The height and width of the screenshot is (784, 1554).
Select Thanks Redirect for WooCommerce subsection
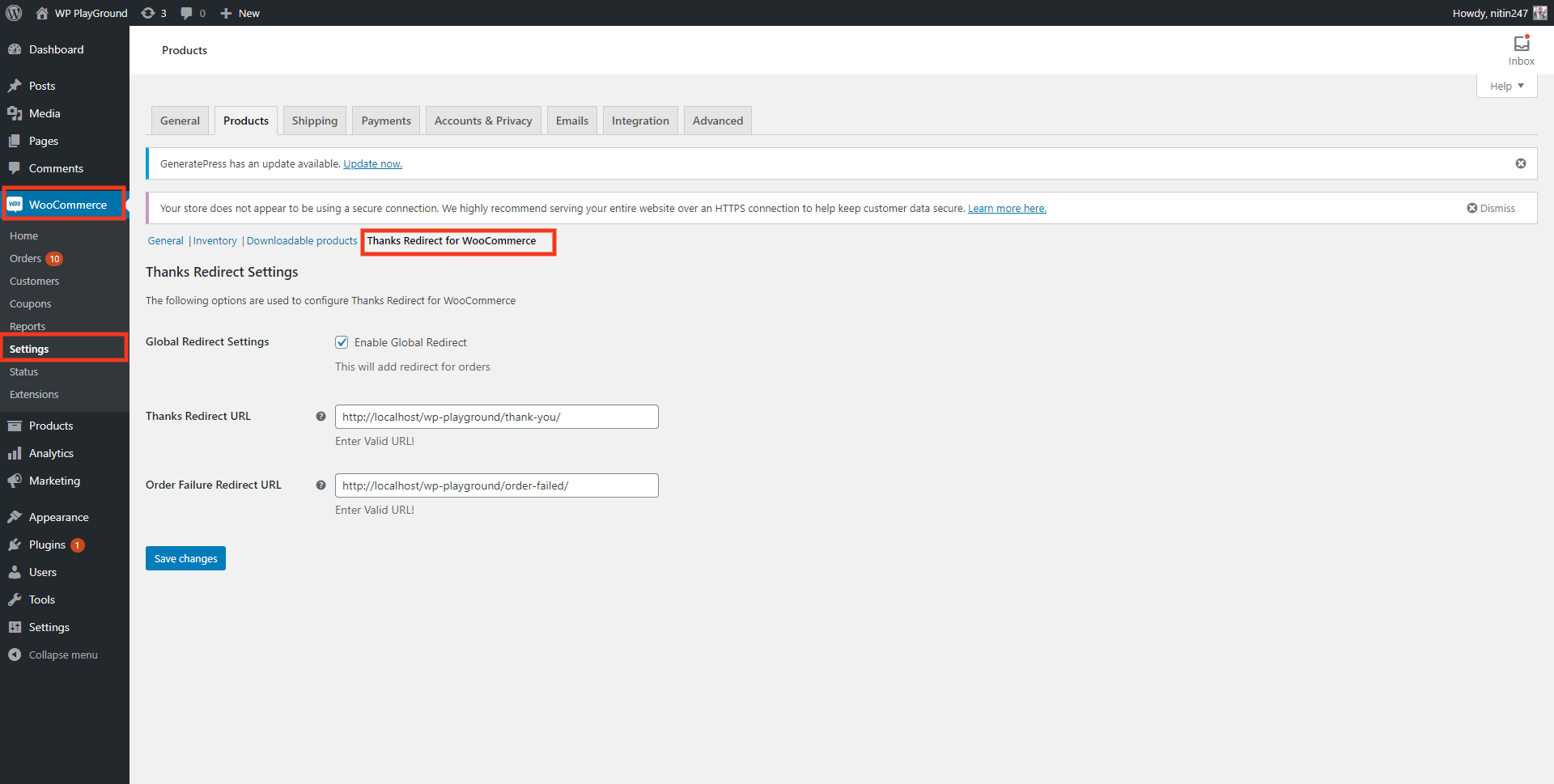coord(452,241)
